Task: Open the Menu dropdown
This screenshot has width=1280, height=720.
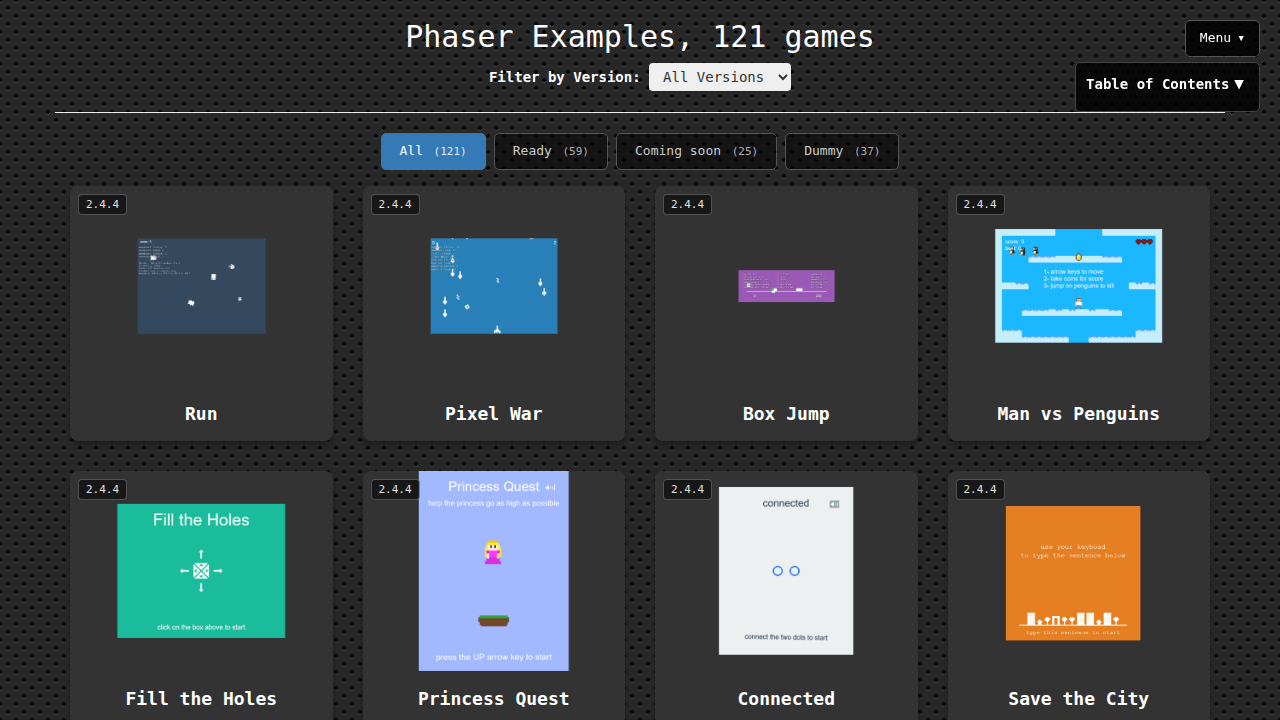Action: click(1222, 38)
